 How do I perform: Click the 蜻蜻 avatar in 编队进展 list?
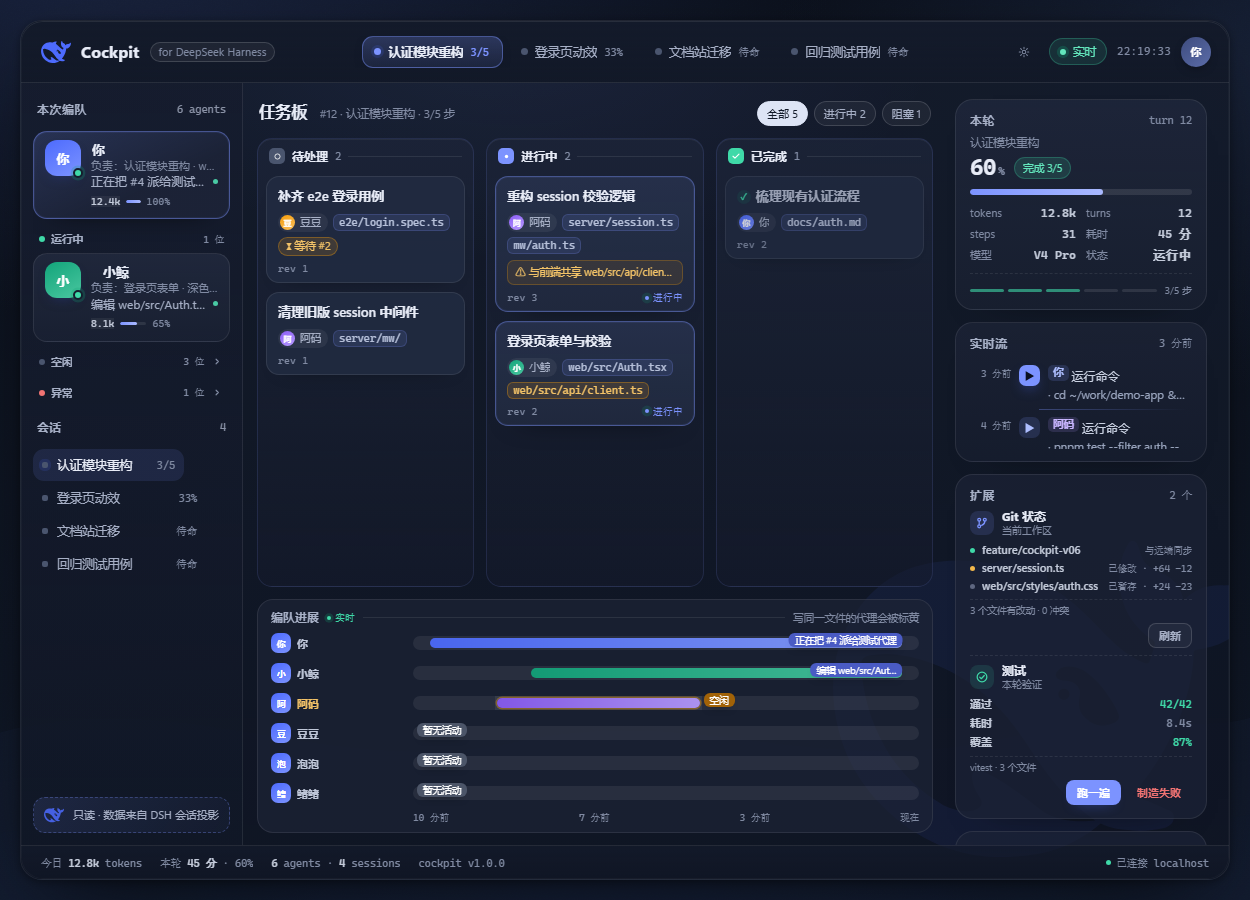[x=280, y=794]
